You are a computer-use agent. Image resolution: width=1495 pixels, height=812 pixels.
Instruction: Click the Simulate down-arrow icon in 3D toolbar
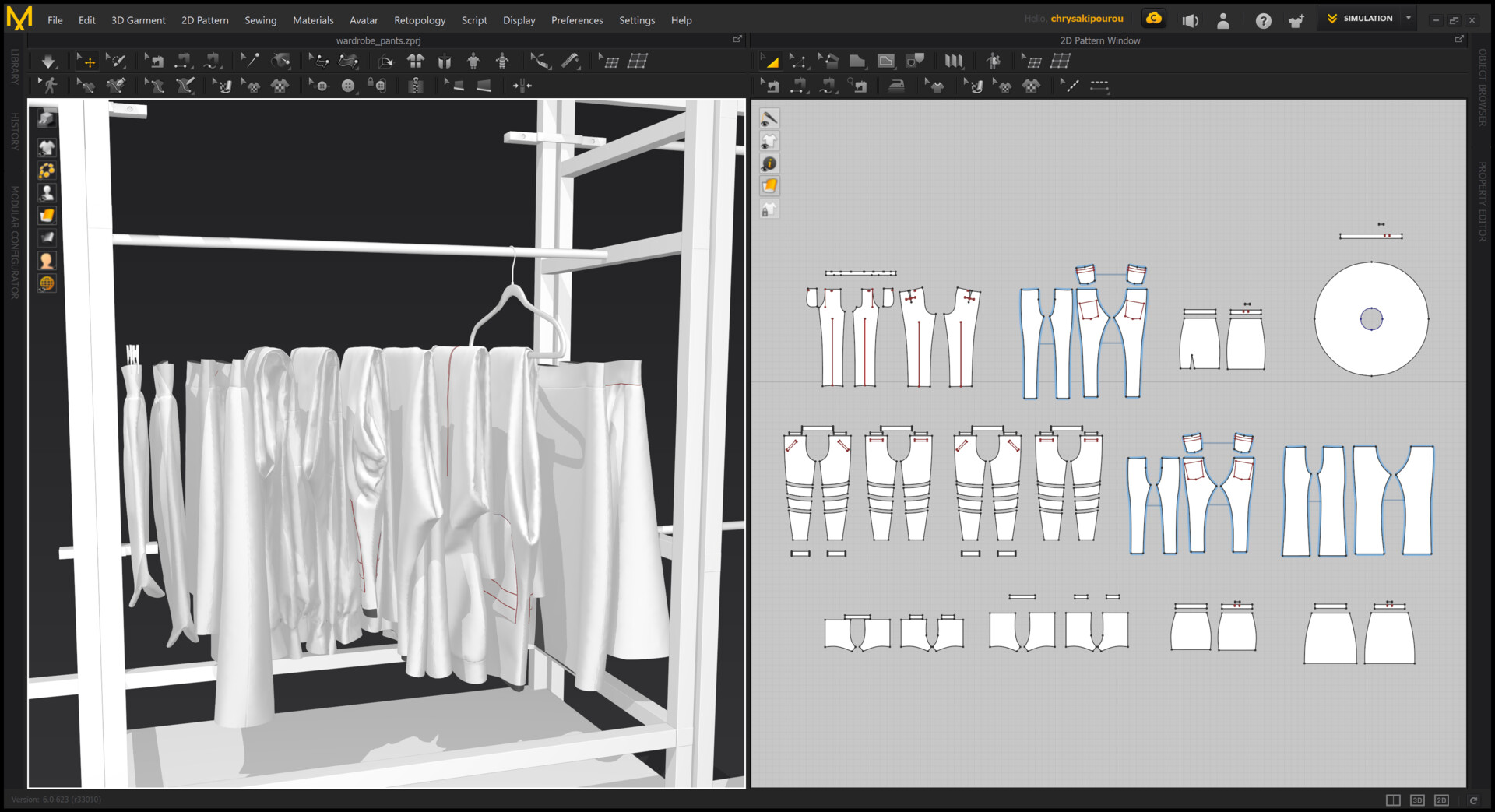tap(48, 62)
